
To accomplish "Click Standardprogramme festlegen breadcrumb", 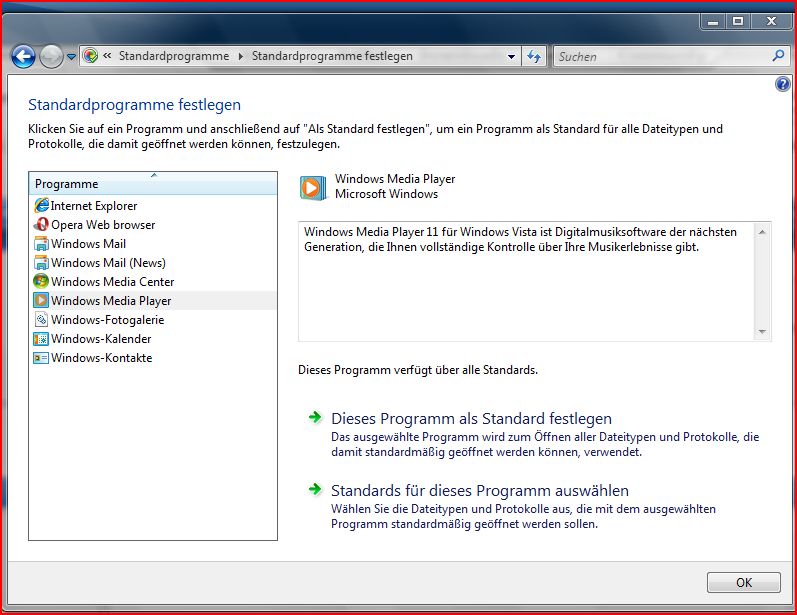I will pos(332,56).
